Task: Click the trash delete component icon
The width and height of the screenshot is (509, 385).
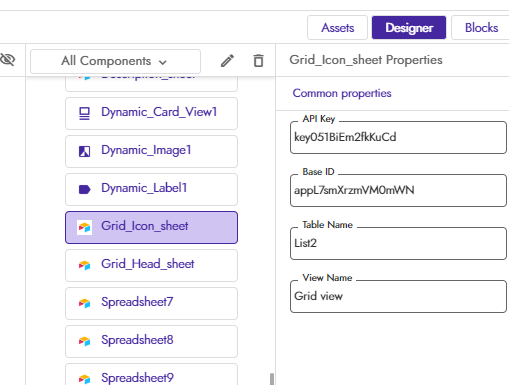Action: 258,61
